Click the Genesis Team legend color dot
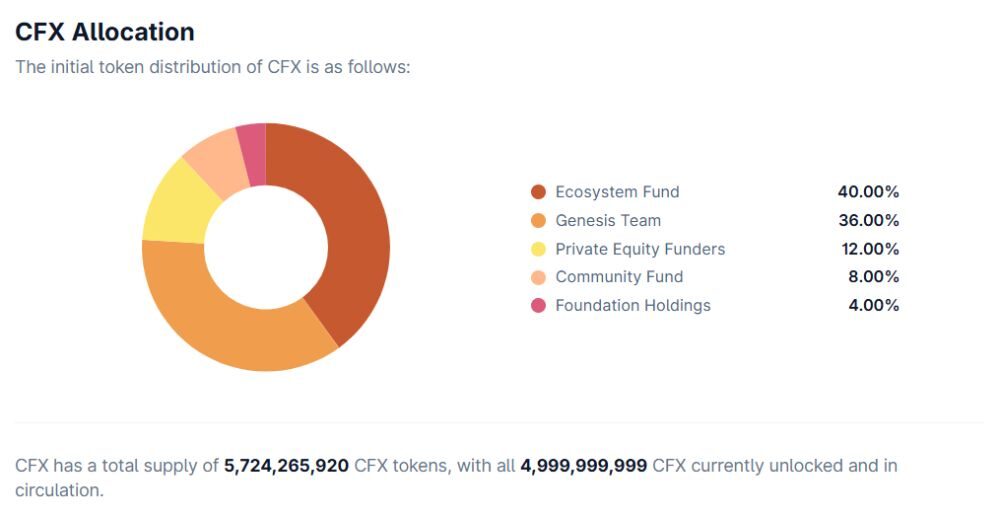Image resolution: width=1000 pixels, height=522 pixels. tap(539, 220)
